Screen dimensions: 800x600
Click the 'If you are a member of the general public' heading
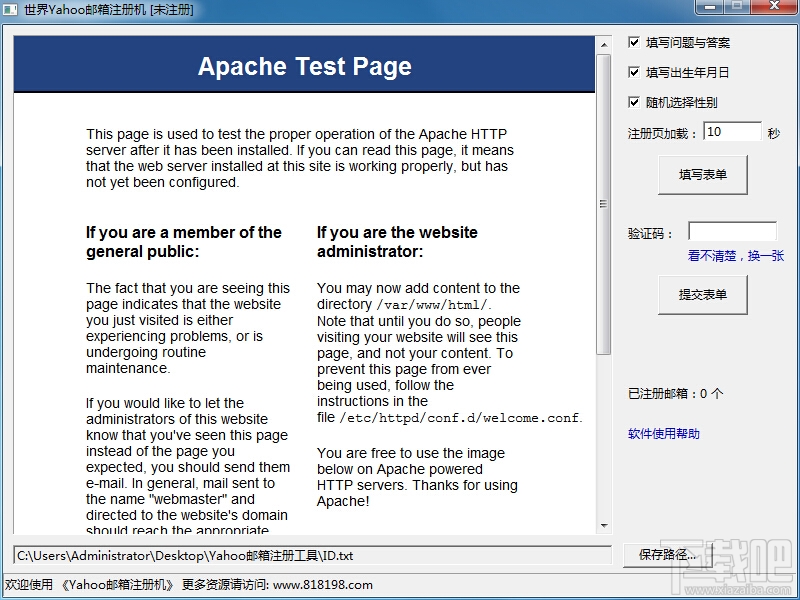184,242
